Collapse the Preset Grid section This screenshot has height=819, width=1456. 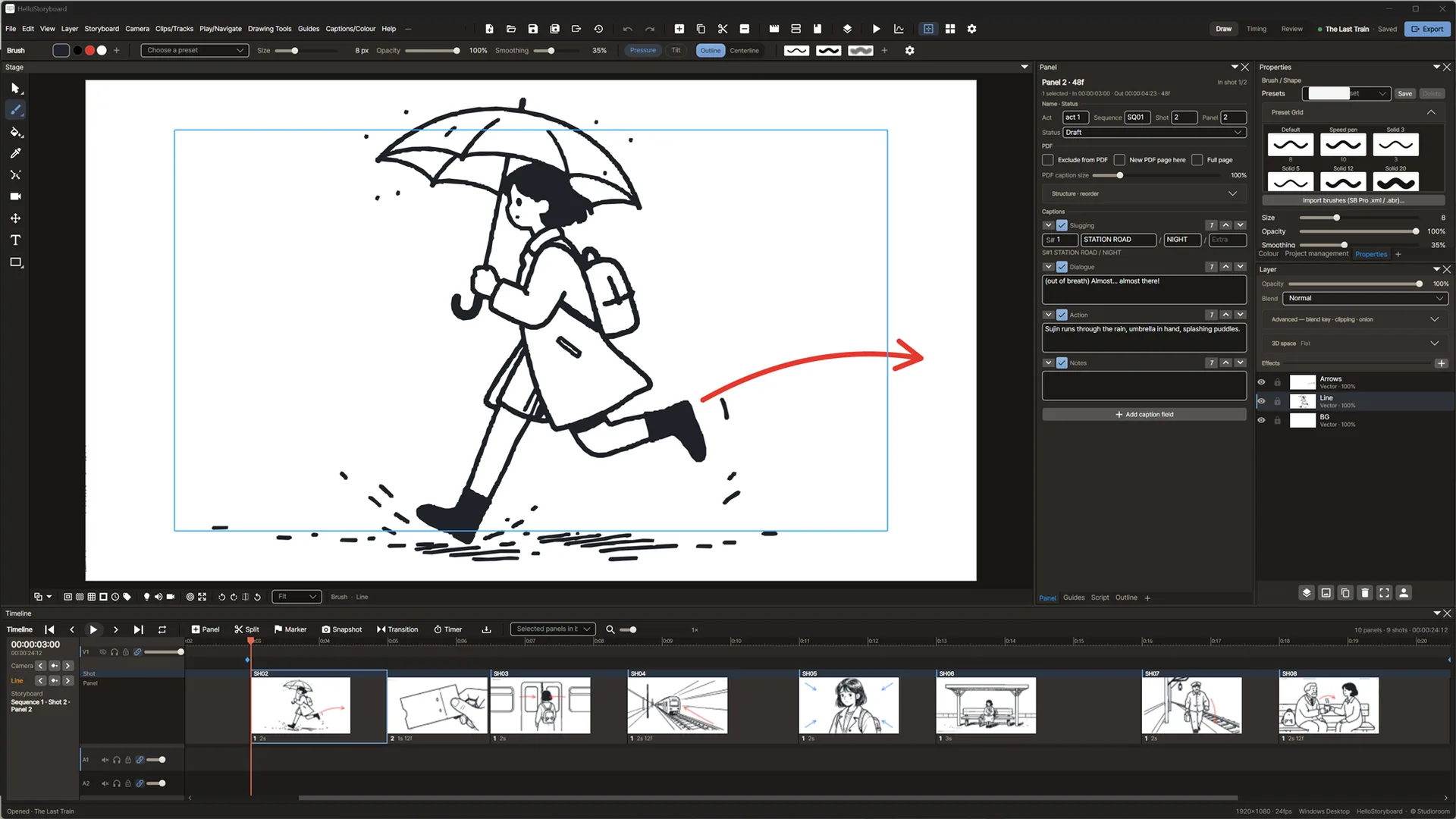pyautogui.click(x=1431, y=112)
